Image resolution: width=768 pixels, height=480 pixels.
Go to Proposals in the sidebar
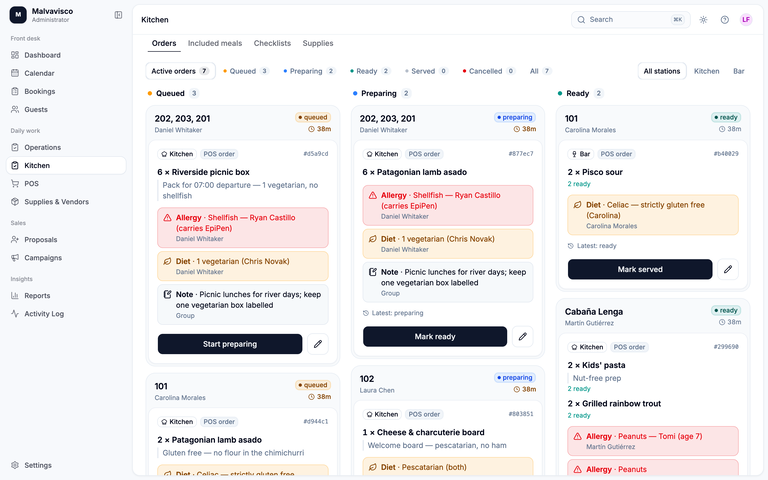(x=66, y=240)
